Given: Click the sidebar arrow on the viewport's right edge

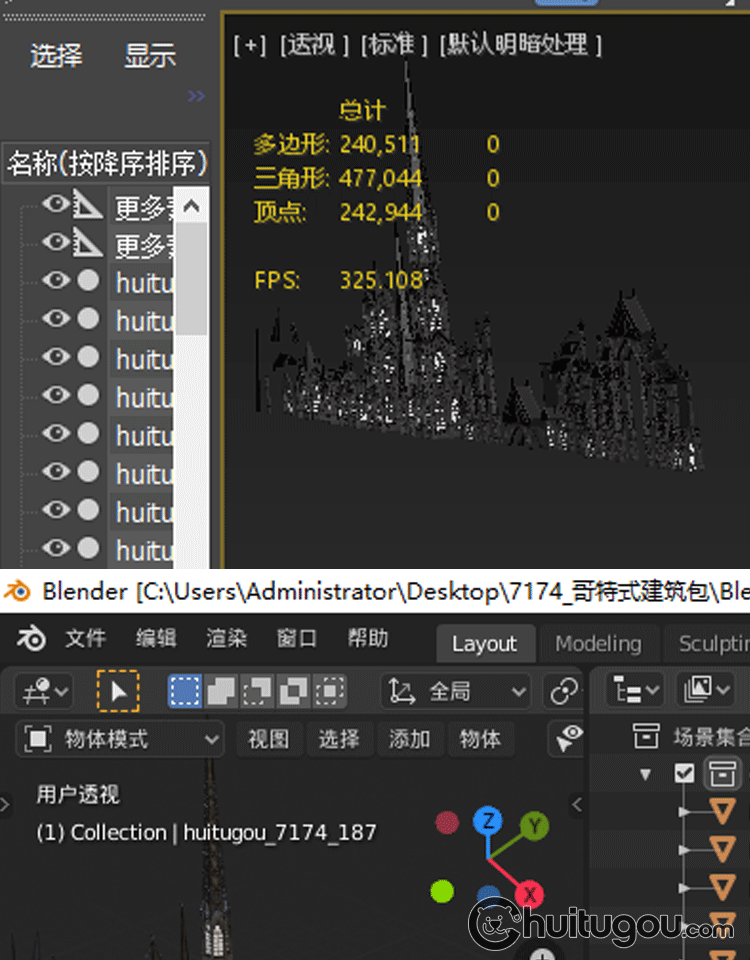Looking at the screenshot, I should [576, 804].
